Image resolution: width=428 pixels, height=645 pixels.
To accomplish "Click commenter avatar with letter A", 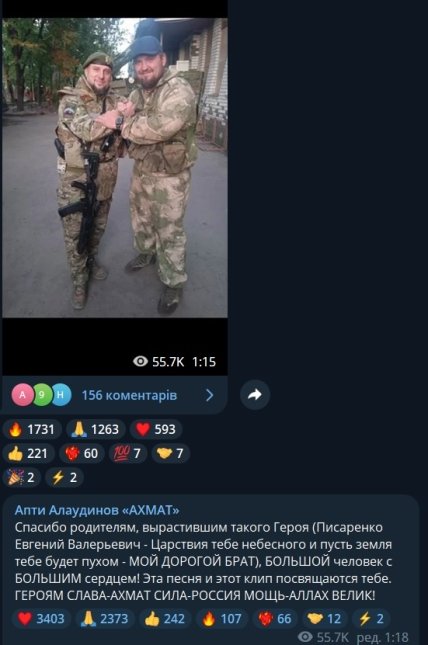I will 22,395.
